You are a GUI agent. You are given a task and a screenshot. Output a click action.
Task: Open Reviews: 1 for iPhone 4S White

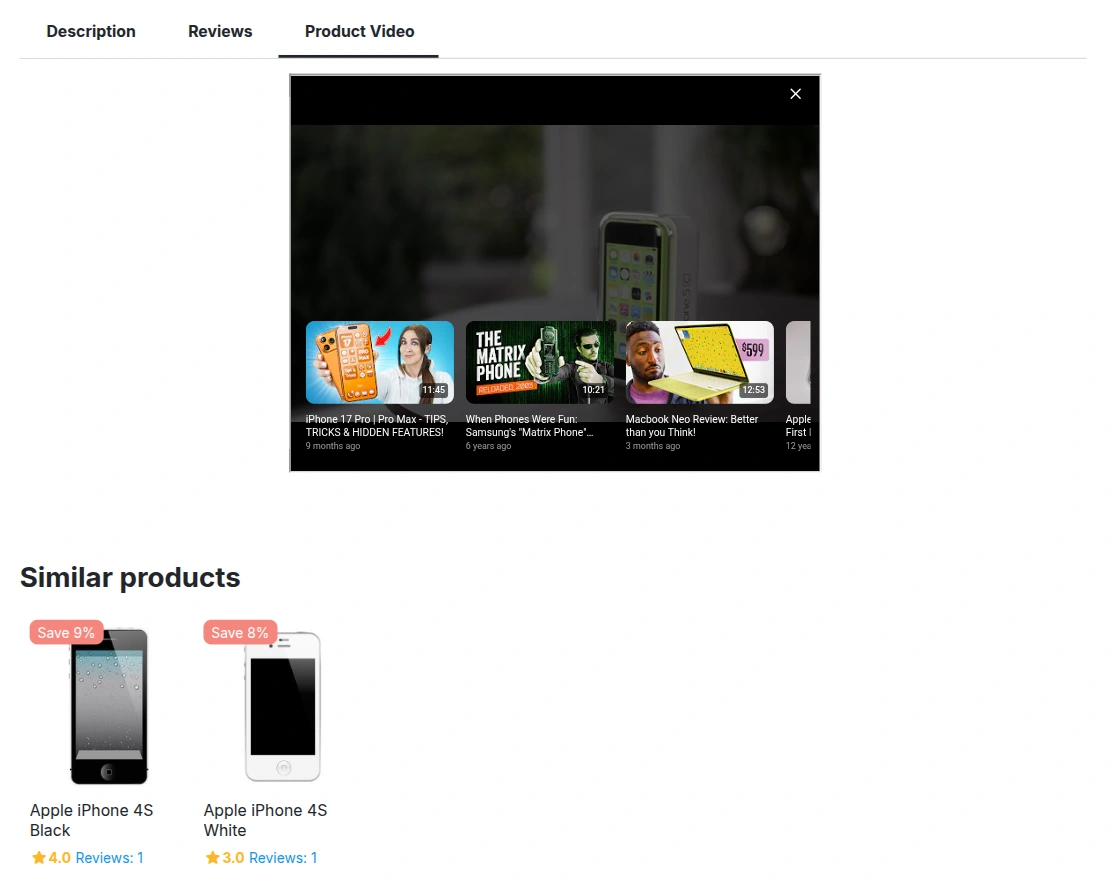pyautogui.click(x=283, y=858)
